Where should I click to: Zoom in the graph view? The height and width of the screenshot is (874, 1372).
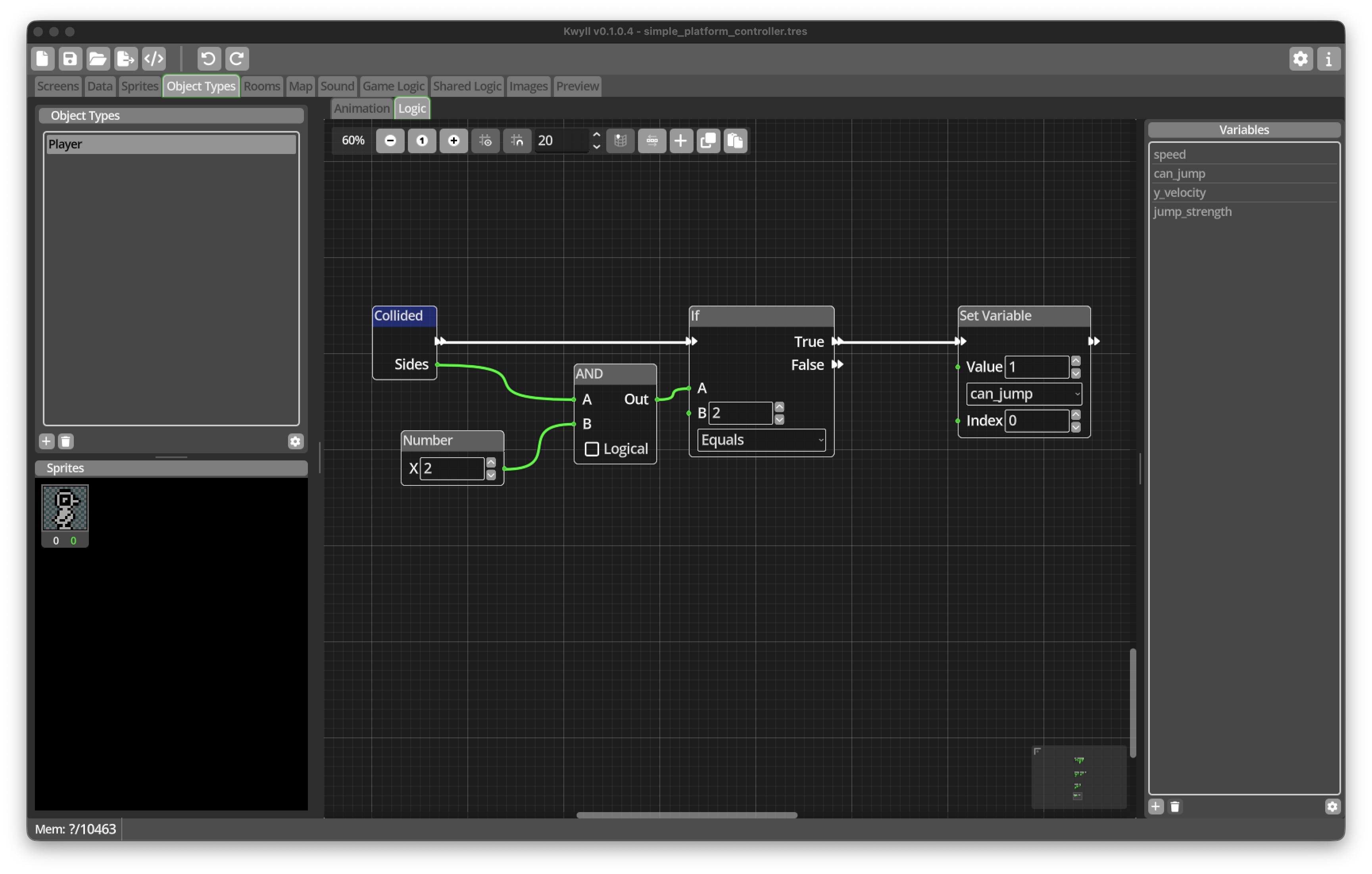click(454, 140)
